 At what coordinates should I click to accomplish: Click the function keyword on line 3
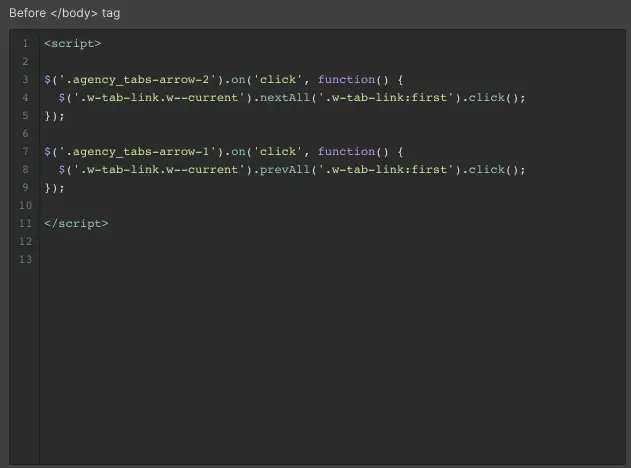click(x=346, y=80)
